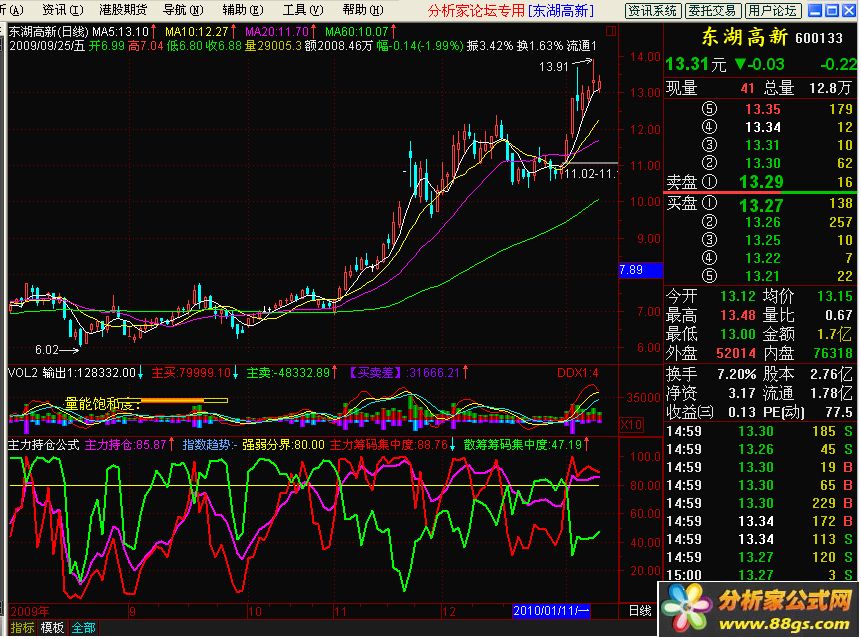Open the 资讯(I) menu
Screen dimensions: 861x639
(63, 10)
